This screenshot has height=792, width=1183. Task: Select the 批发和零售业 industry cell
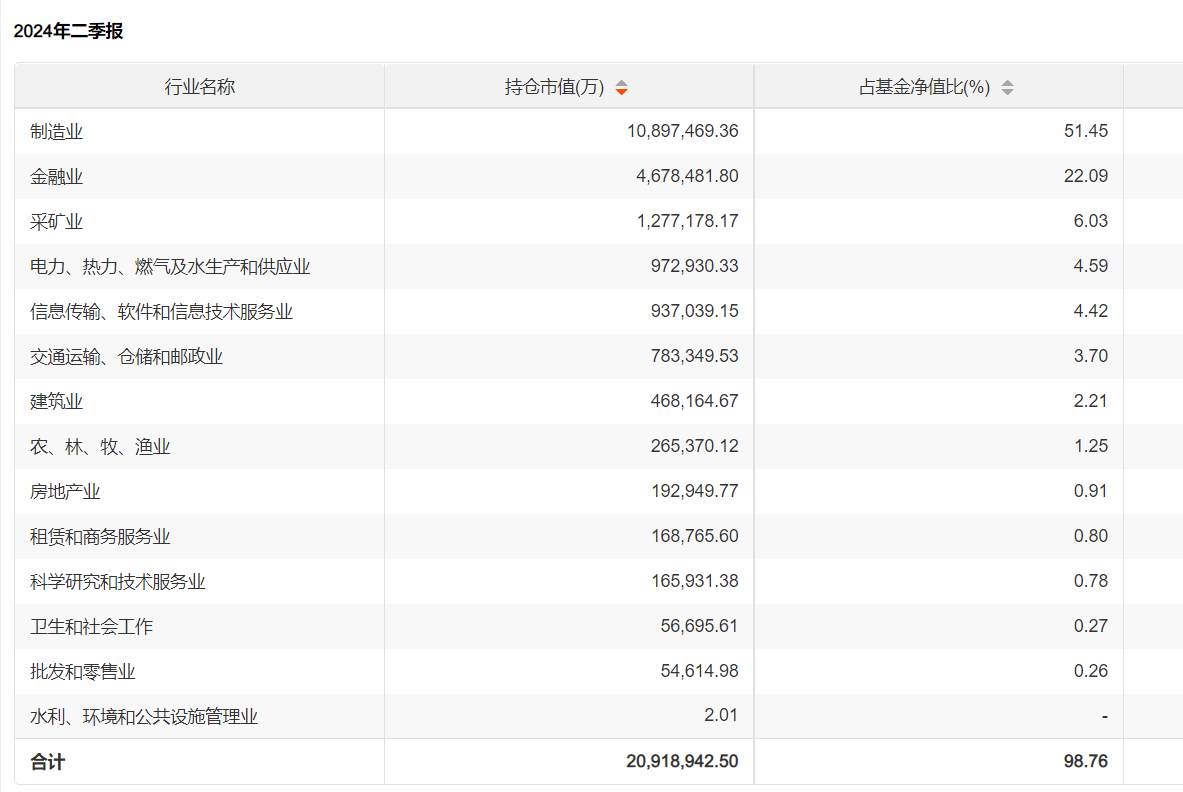click(x=83, y=672)
